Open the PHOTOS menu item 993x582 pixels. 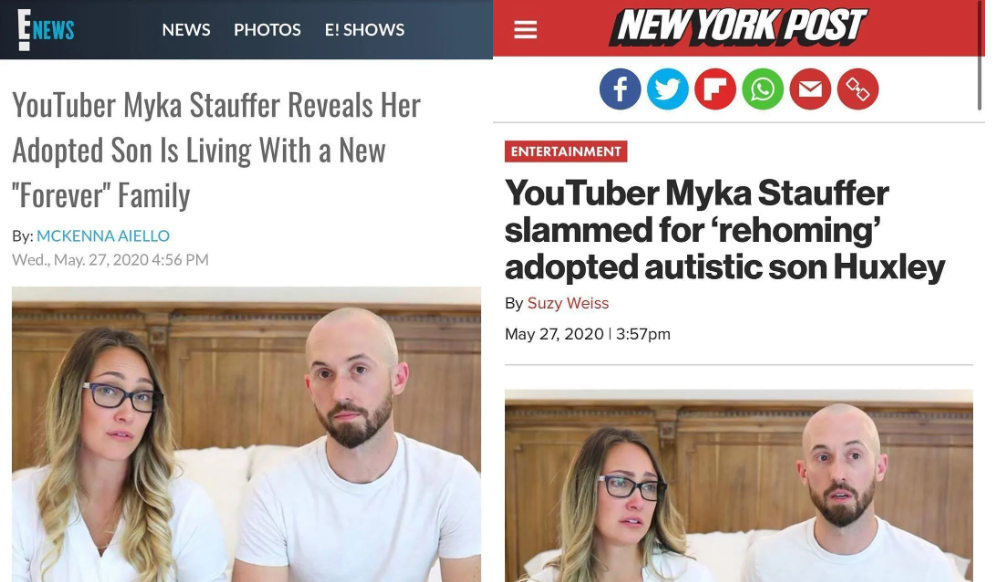(267, 30)
